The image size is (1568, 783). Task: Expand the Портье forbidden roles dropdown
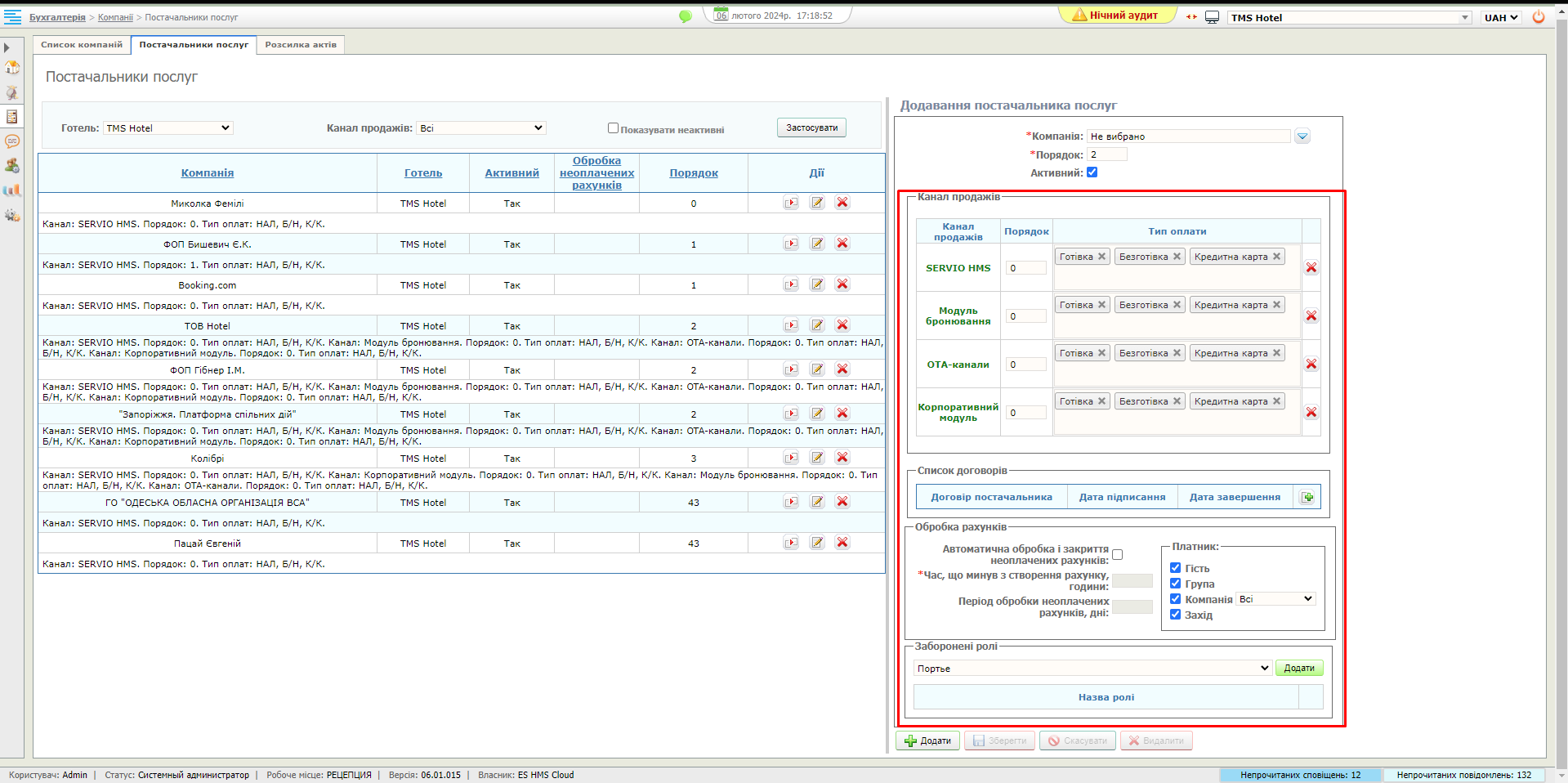[1092, 669]
